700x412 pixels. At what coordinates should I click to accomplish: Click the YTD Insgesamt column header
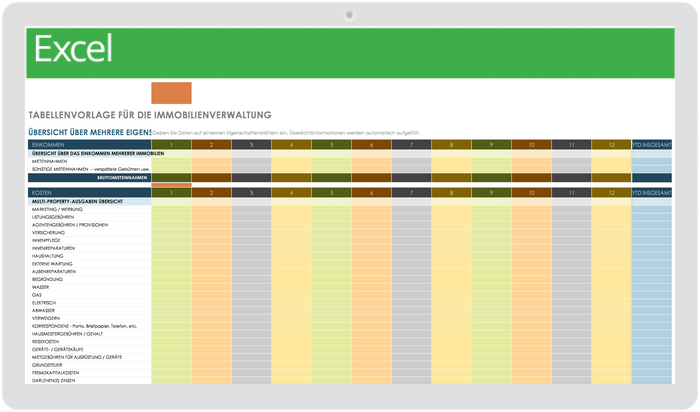pos(651,145)
